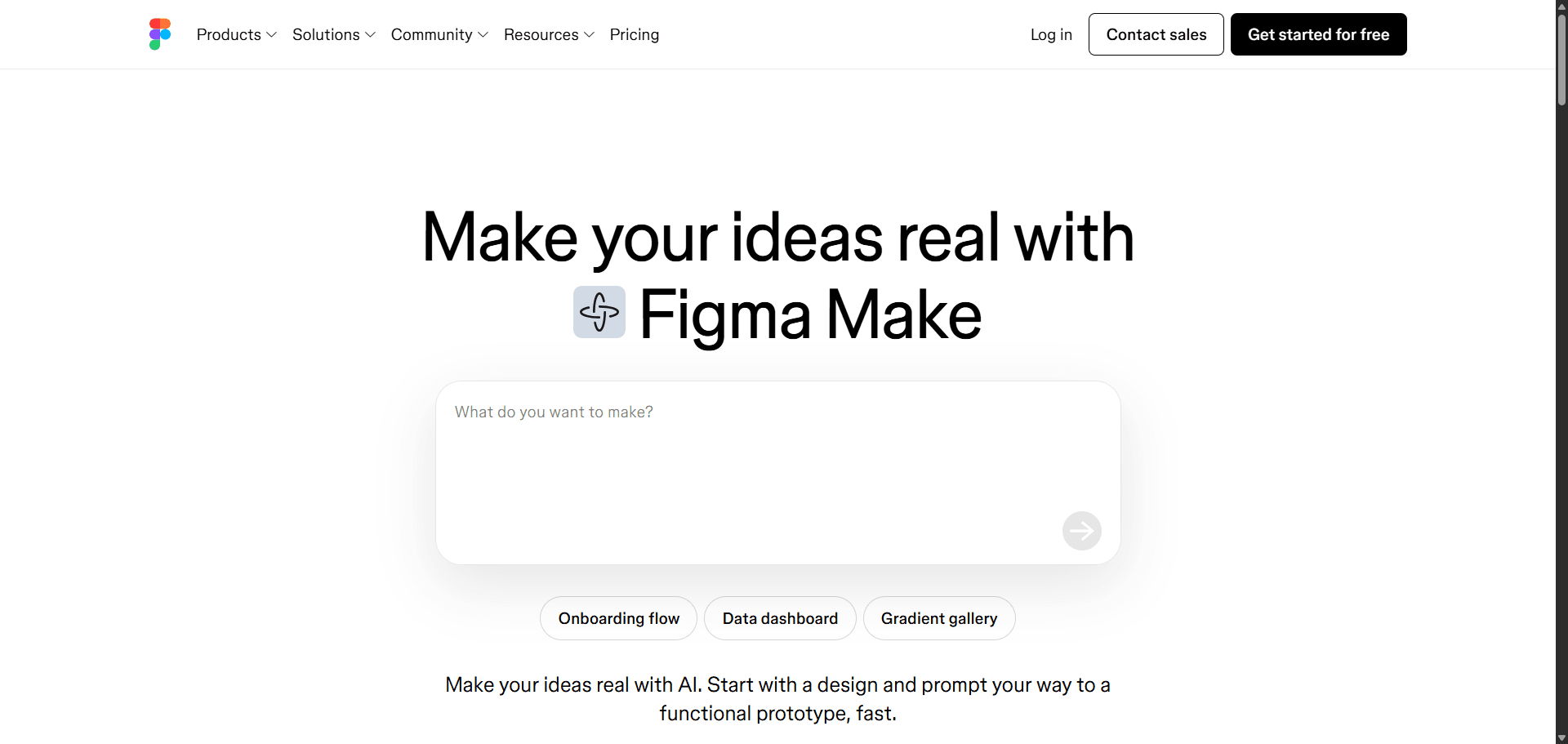The height and width of the screenshot is (744, 1568).
Task: Click the Get started for free button
Action: click(x=1318, y=34)
